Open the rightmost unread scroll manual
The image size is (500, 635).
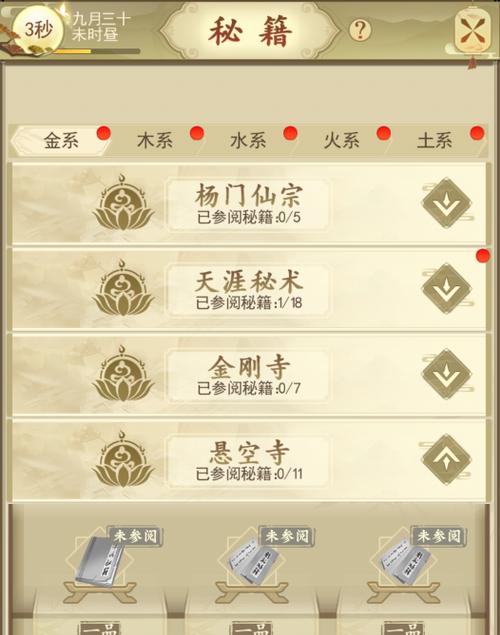coord(404,562)
